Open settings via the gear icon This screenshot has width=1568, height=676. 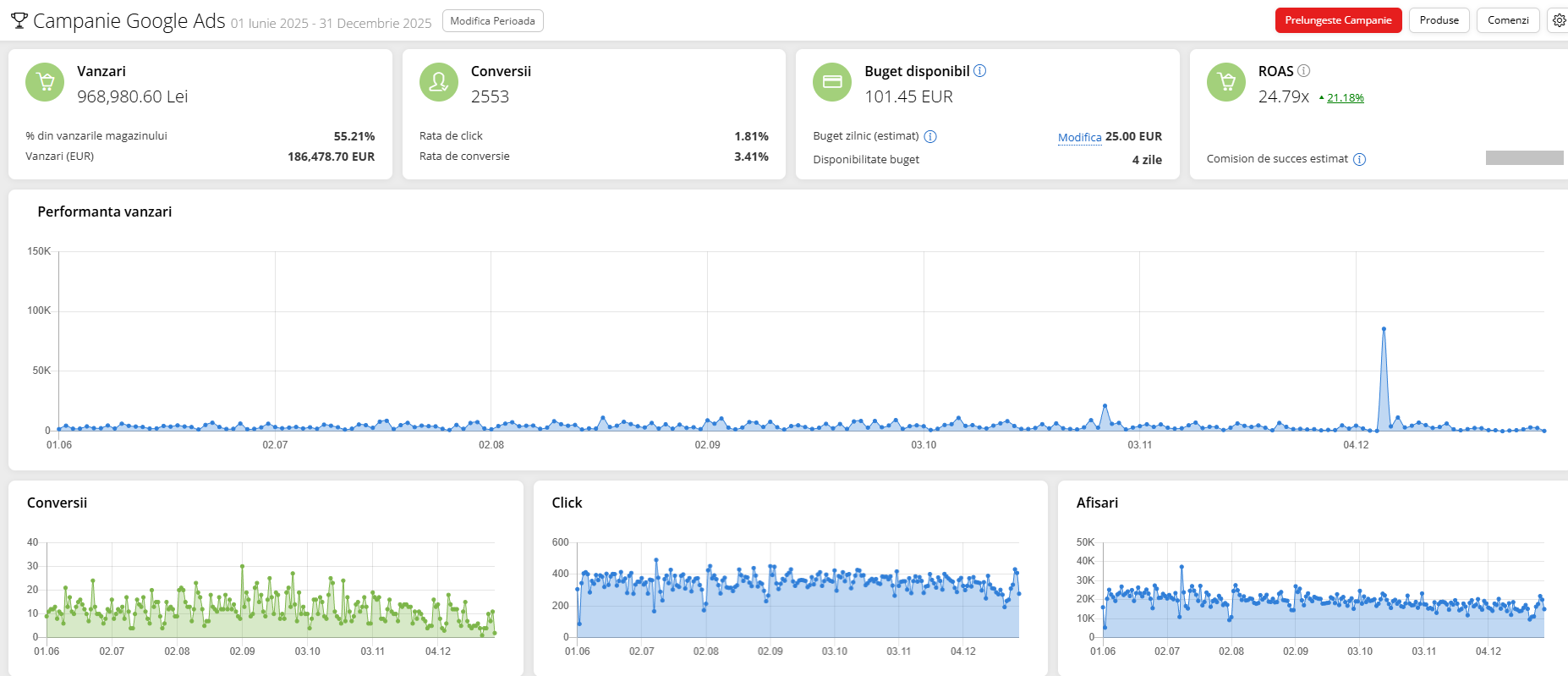[x=1559, y=20]
